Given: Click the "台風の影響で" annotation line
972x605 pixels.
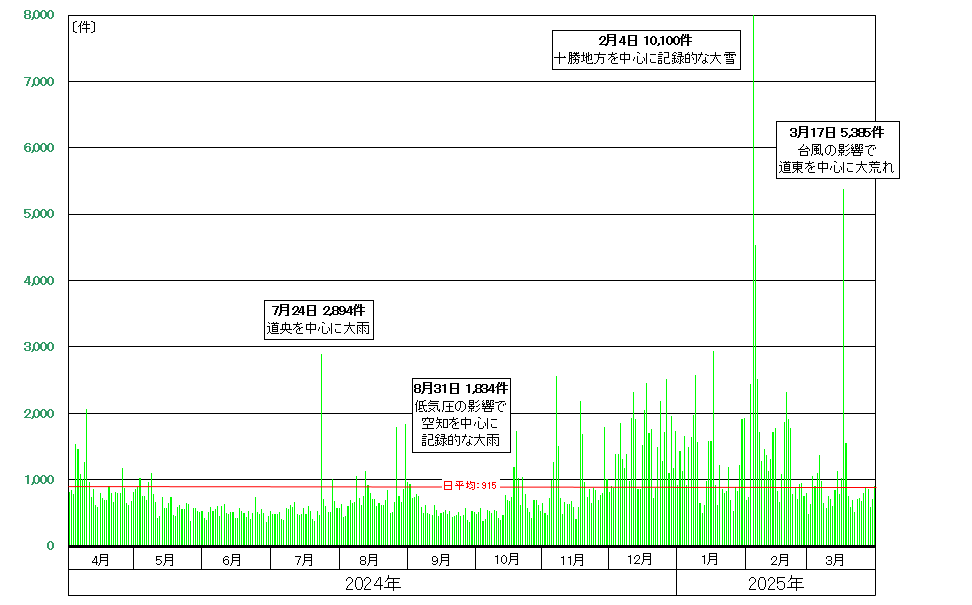Looking at the screenshot, I should 837,150.
